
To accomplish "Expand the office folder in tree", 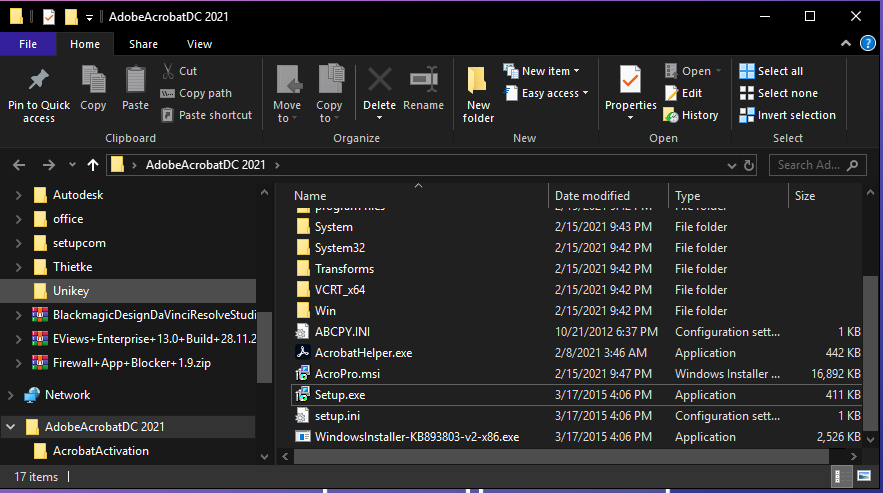I will tap(18, 219).
